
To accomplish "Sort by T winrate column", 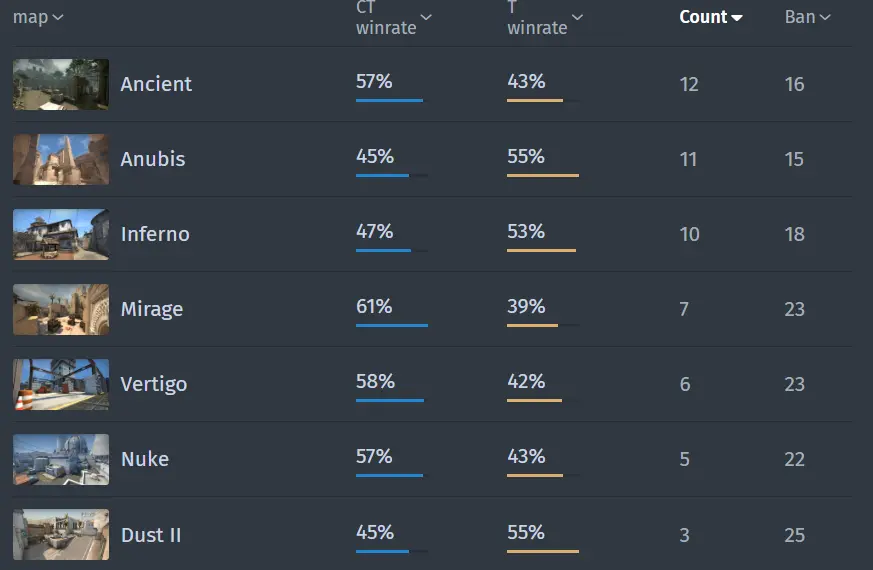I will (545, 17).
